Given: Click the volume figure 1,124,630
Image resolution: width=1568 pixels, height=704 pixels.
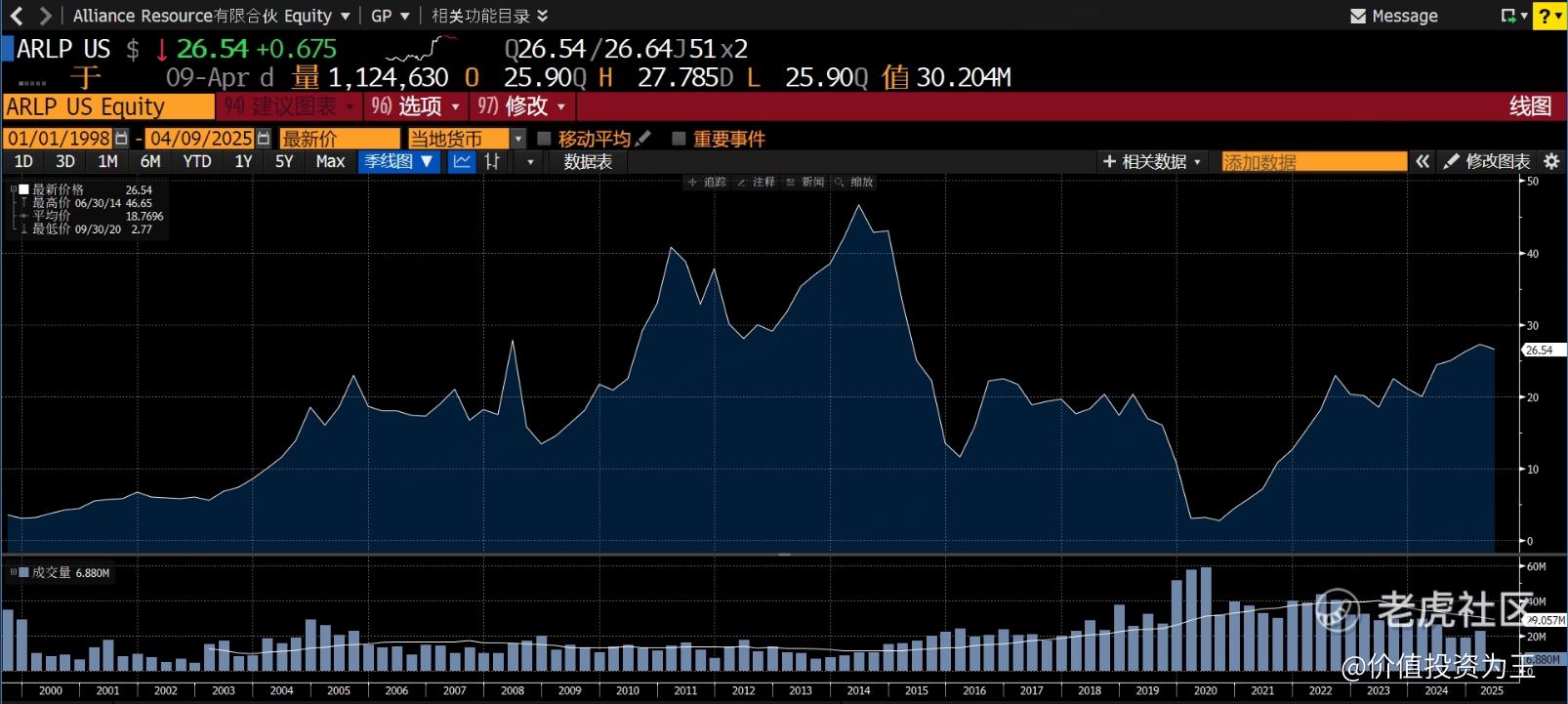Looking at the screenshot, I should coord(388,77).
